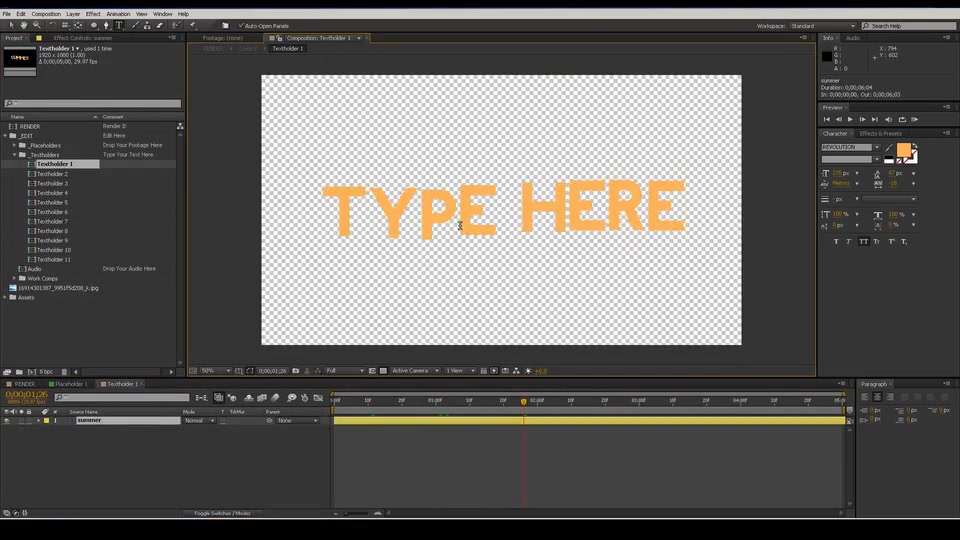Open the Normal blending mode dropdown

pos(199,421)
